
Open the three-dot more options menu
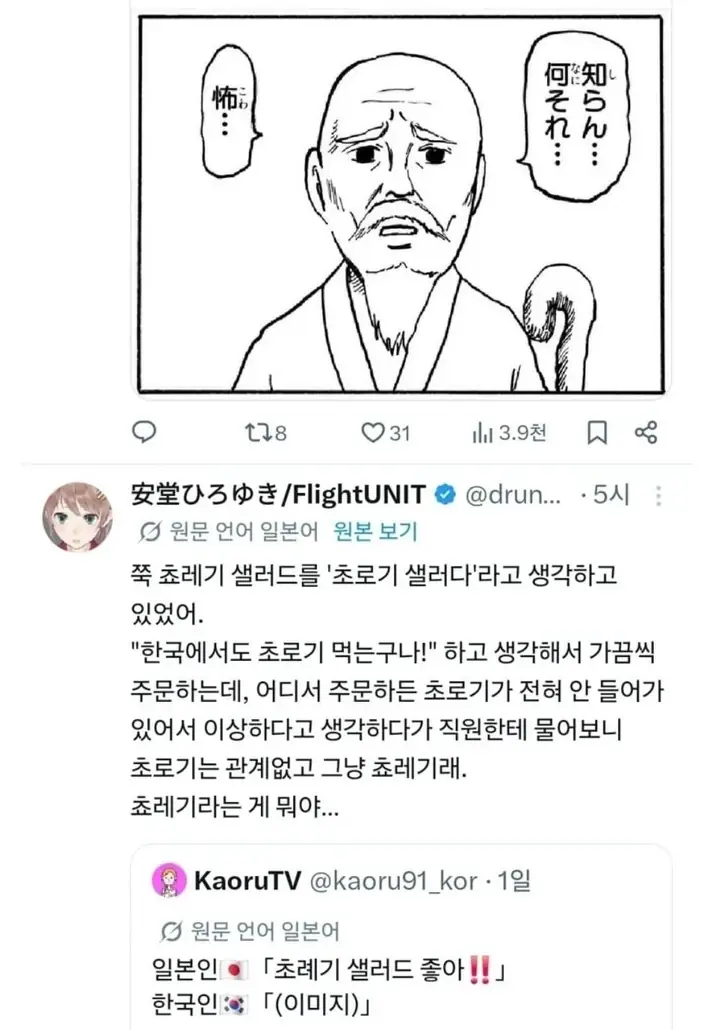658,496
